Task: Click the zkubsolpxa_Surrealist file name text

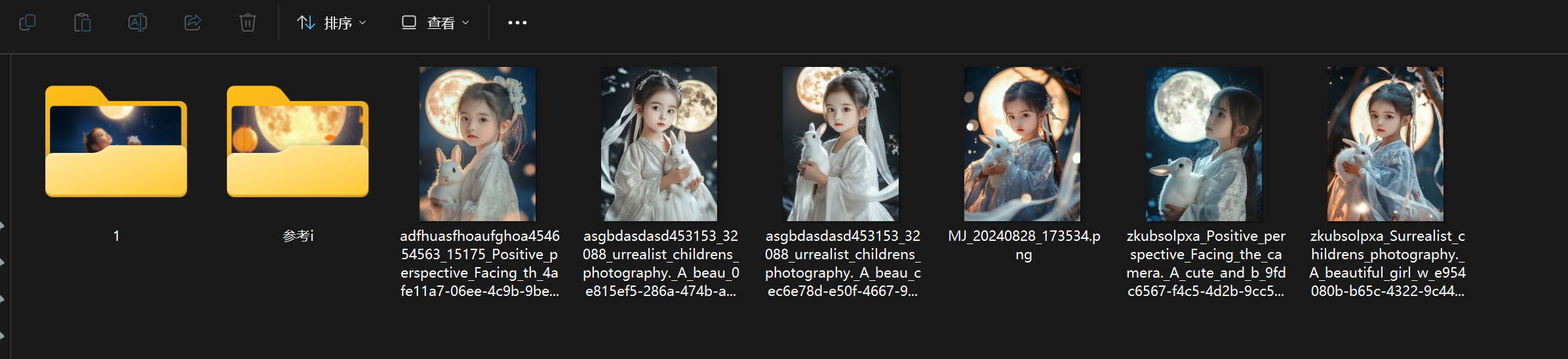Action: click(x=1387, y=263)
